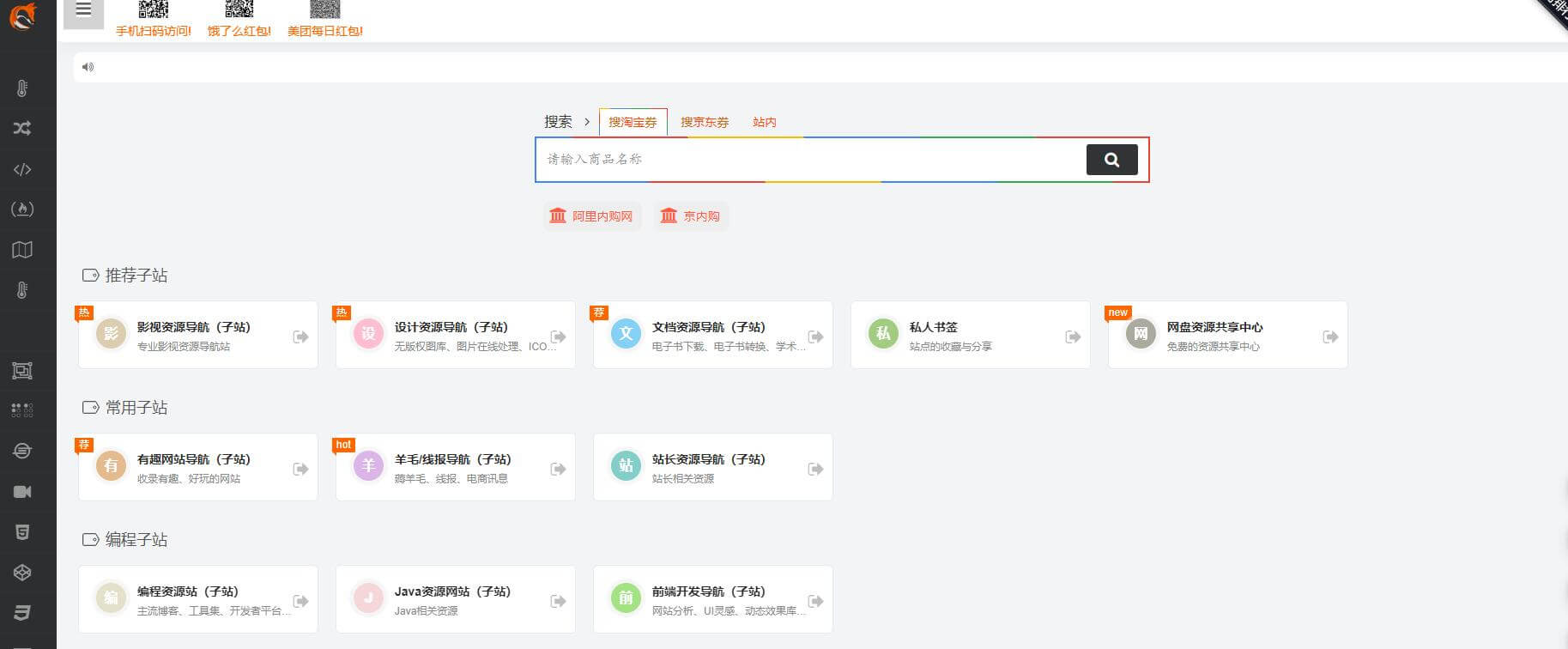Image resolution: width=1568 pixels, height=649 pixels.
Task: Click the shuffle arrows sidebar icon
Action: (22, 129)
